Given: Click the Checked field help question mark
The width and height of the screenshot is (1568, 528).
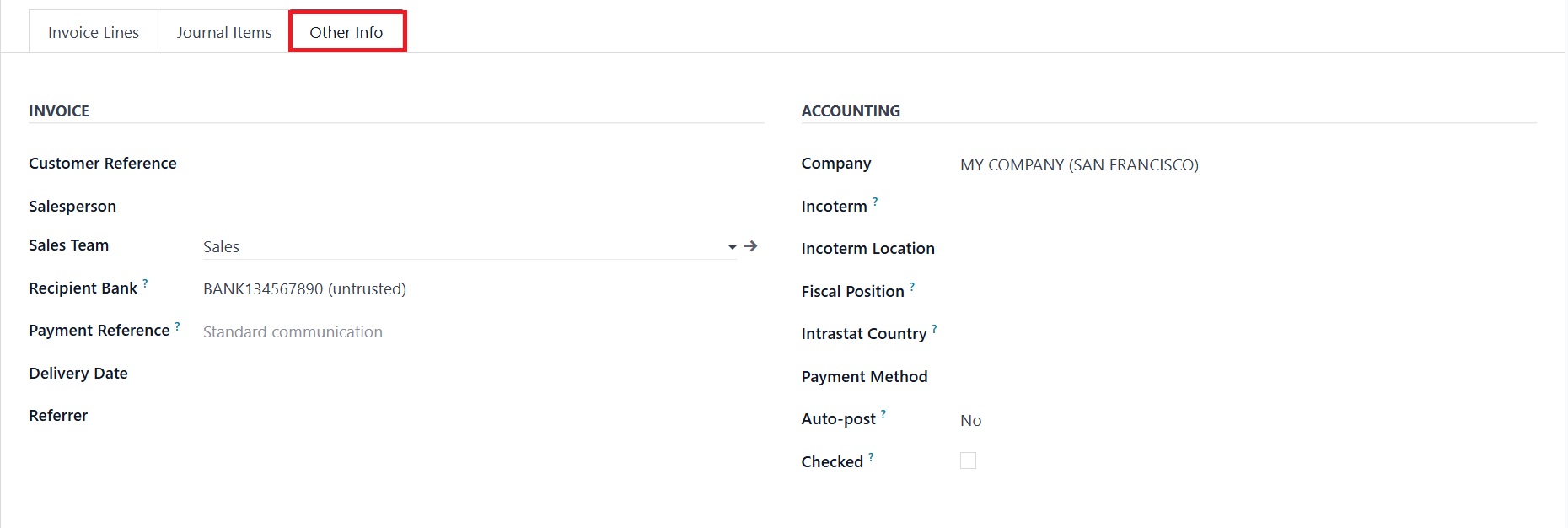Looking at the screenshot, I should coord(871,457).
